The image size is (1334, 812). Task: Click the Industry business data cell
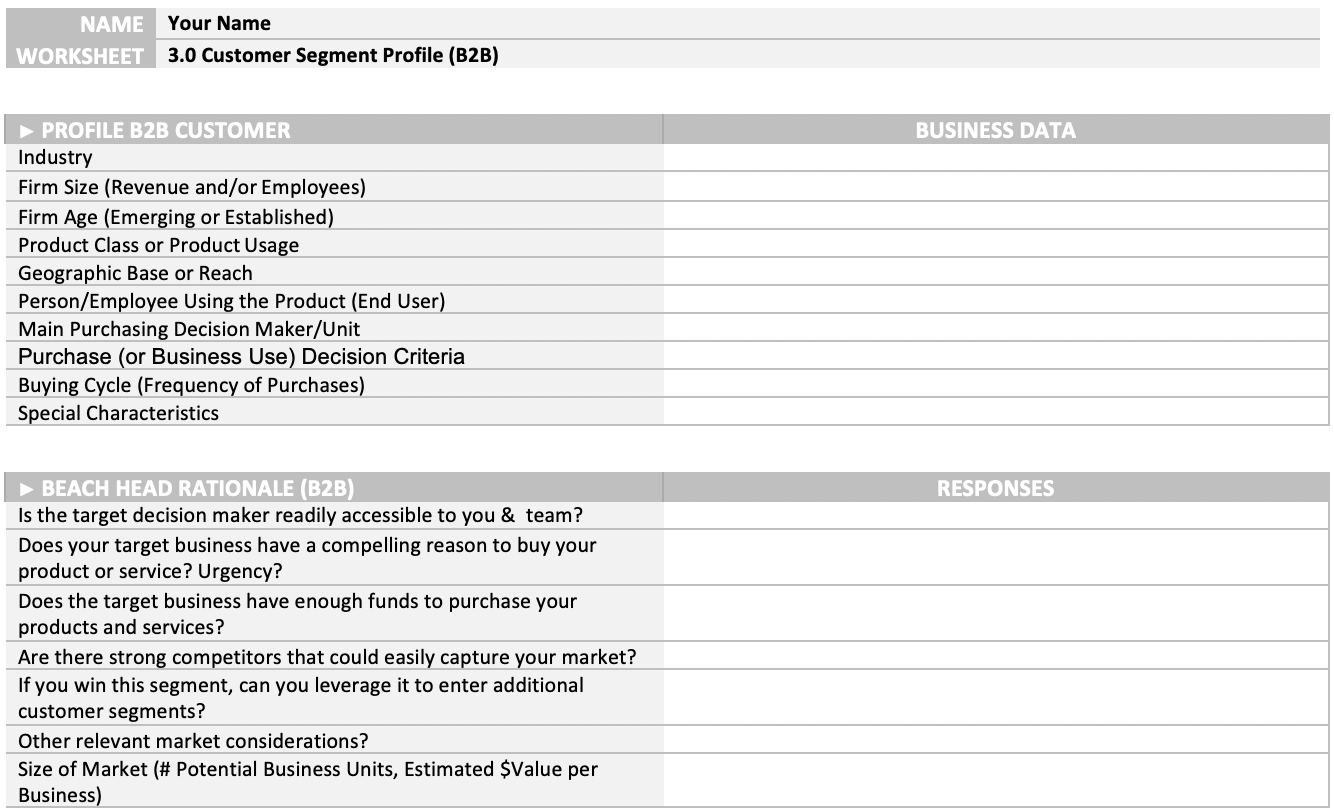[x=995, y=158]
